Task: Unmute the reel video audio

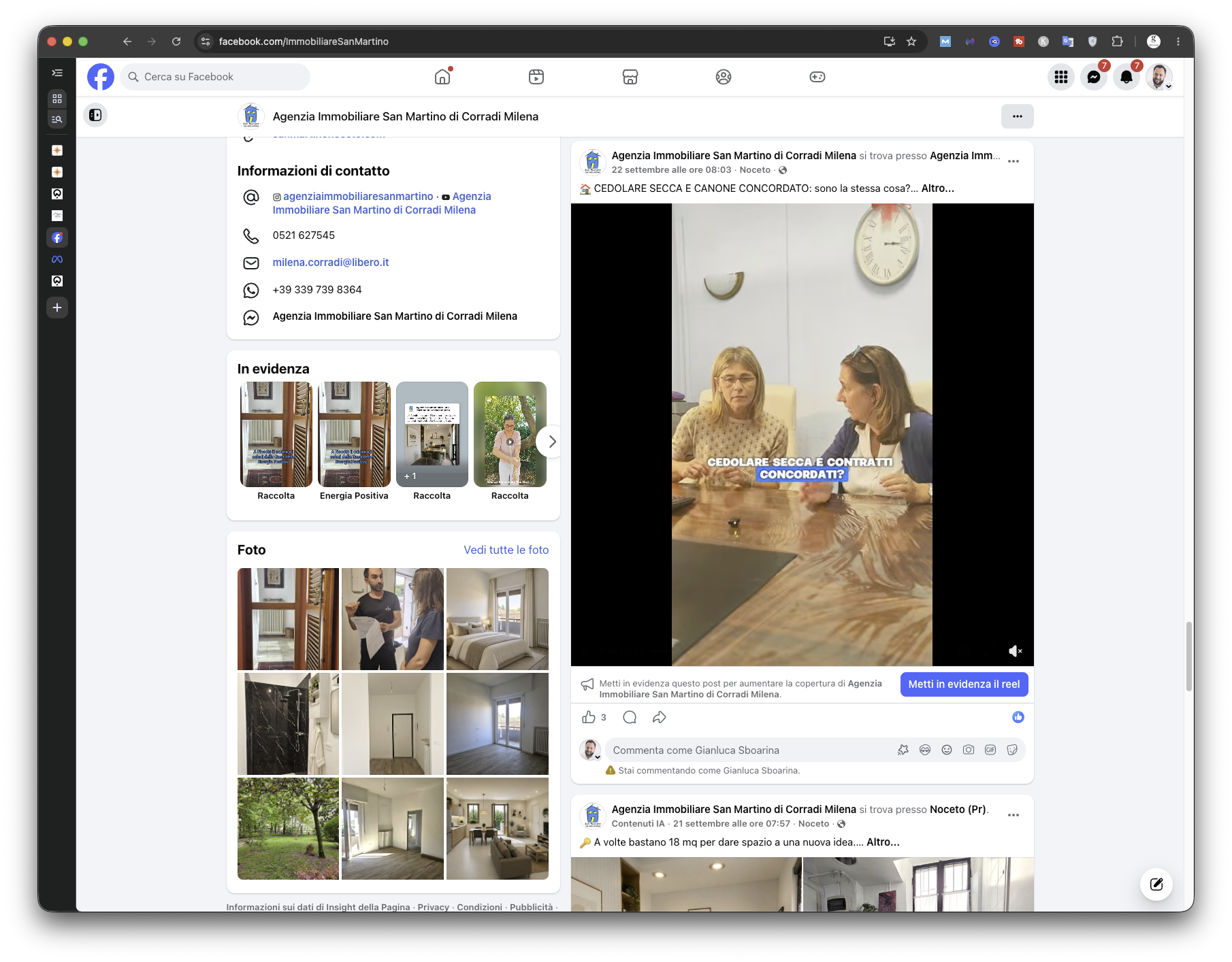Action: 1015,651
